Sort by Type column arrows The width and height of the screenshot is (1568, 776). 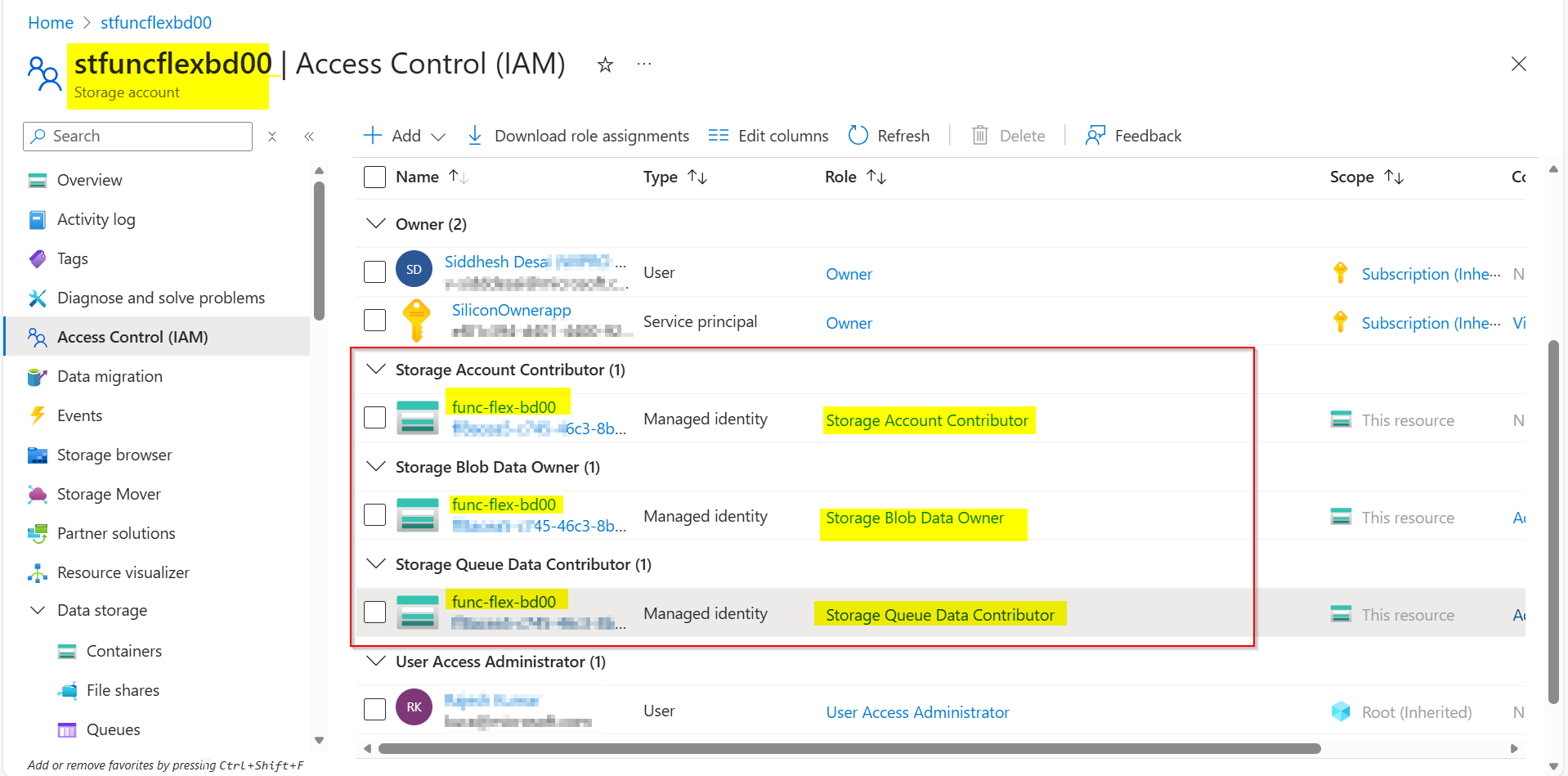(697, 177)
